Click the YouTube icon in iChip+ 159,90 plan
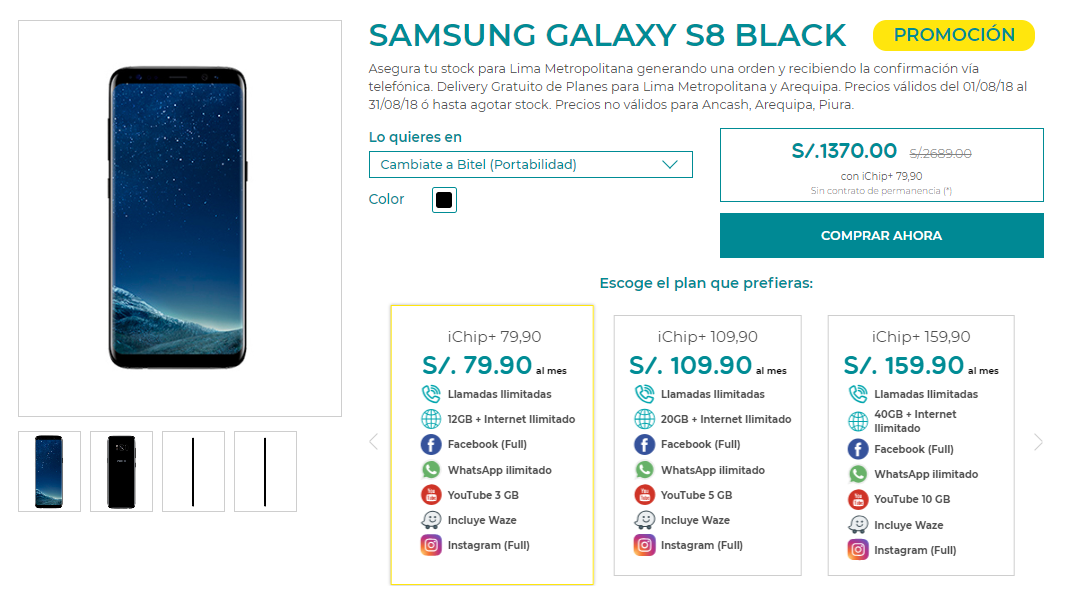Viewport: 1066px width, 599px height. [858, 500]
